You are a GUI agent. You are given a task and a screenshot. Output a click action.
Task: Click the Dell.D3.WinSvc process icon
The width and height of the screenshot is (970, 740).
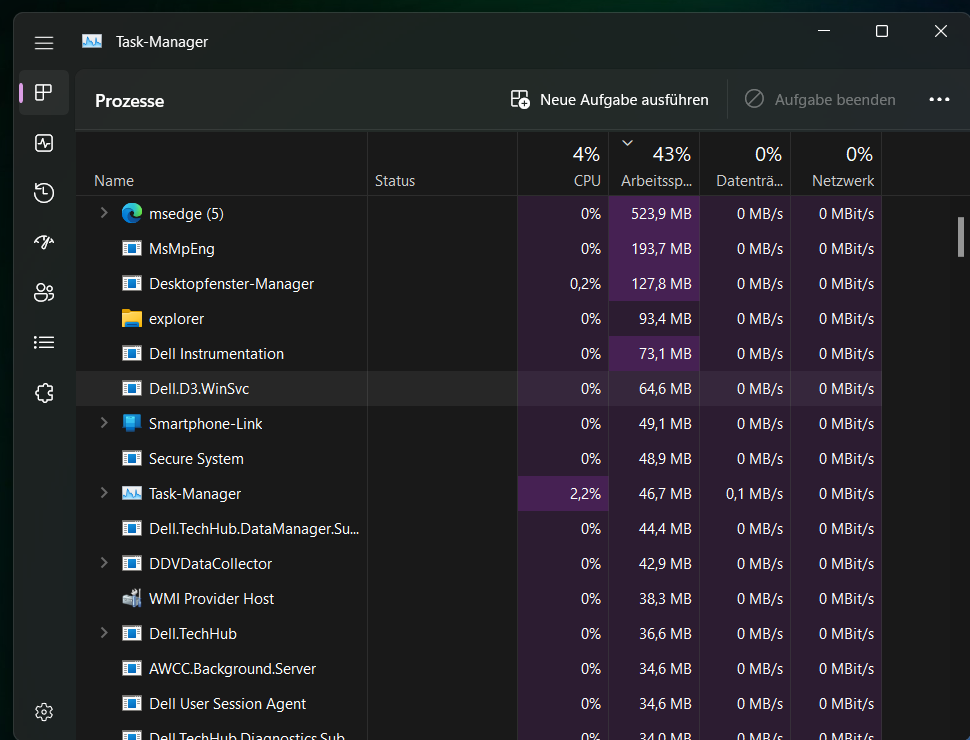[x=132, y=389]
